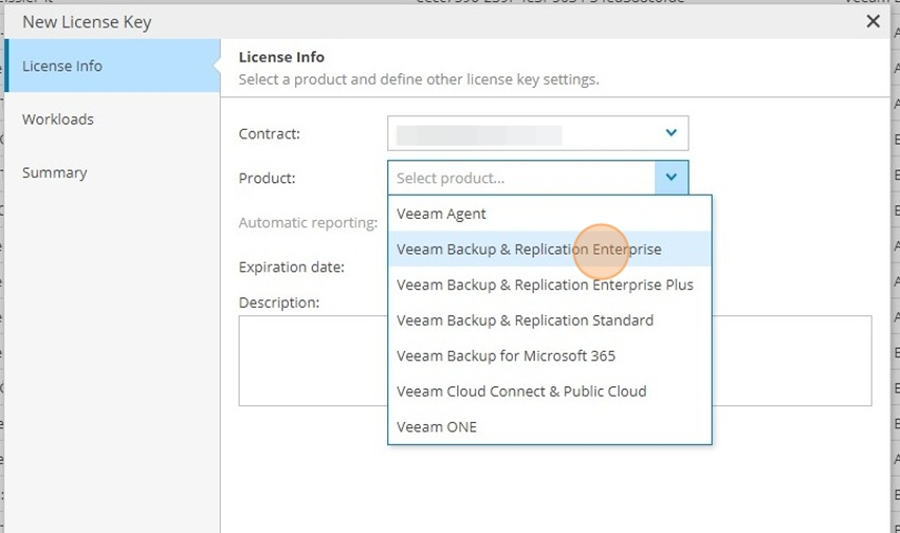Select Veeam Backup & Replication Enterprise

click(x=550, y=249)
